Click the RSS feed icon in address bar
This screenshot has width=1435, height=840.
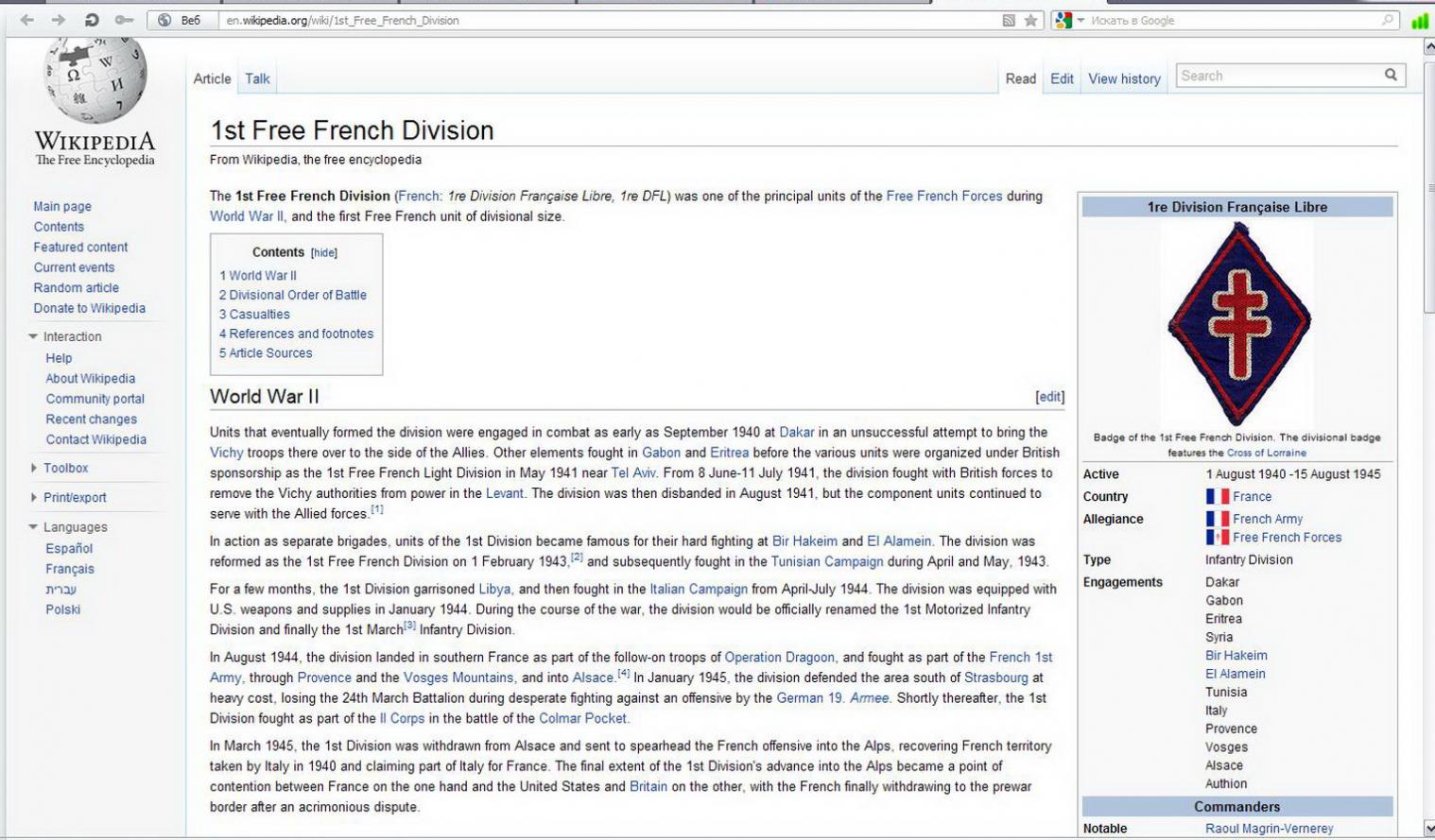(1009, 20)
